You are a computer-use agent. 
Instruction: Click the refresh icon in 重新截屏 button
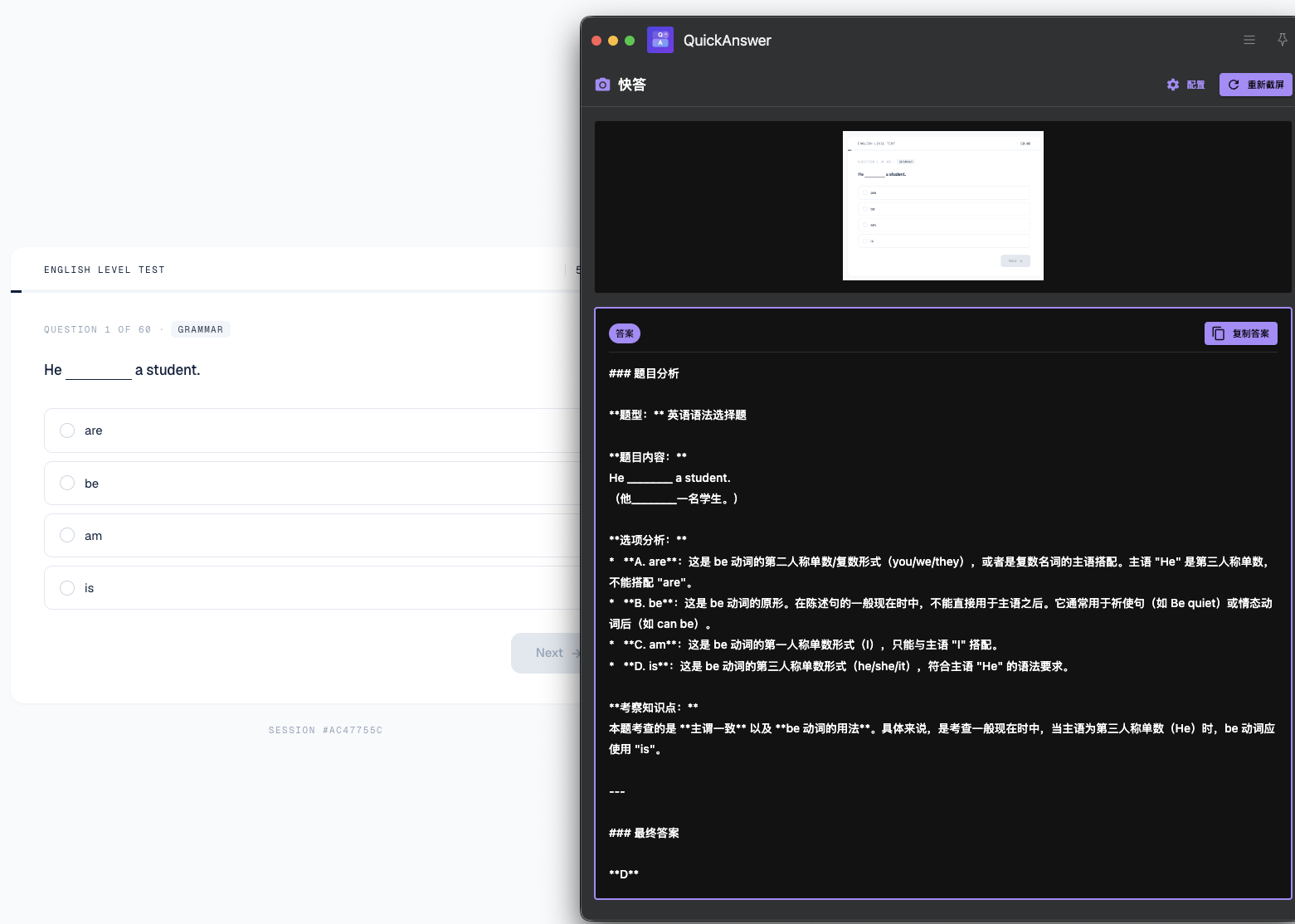pyautogui.click(x=1234, y=85)
